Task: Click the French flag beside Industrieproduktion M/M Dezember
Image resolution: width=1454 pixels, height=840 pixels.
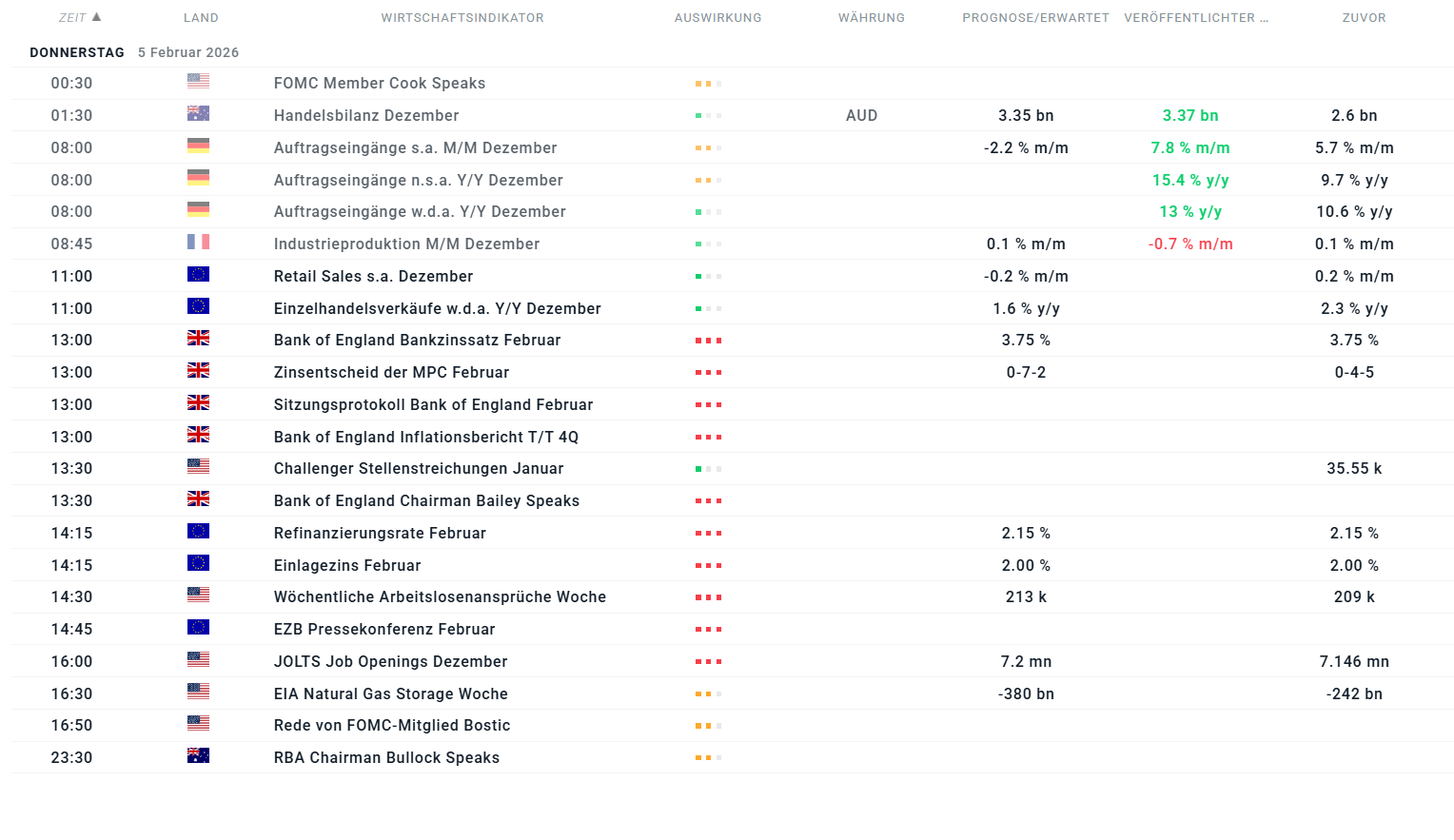Action: (x=198, y=243)
